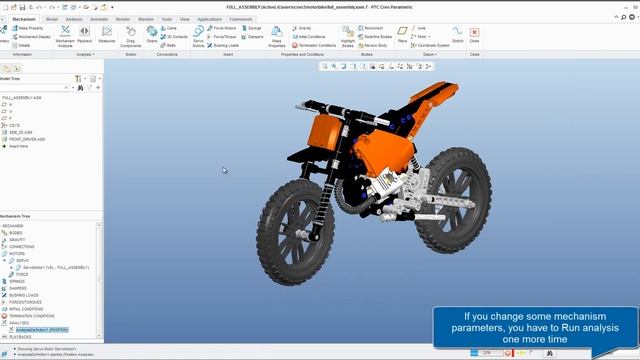The image size is (640, 360).
Task: Click Mass Property in Information group
Action: pos(28,28)
